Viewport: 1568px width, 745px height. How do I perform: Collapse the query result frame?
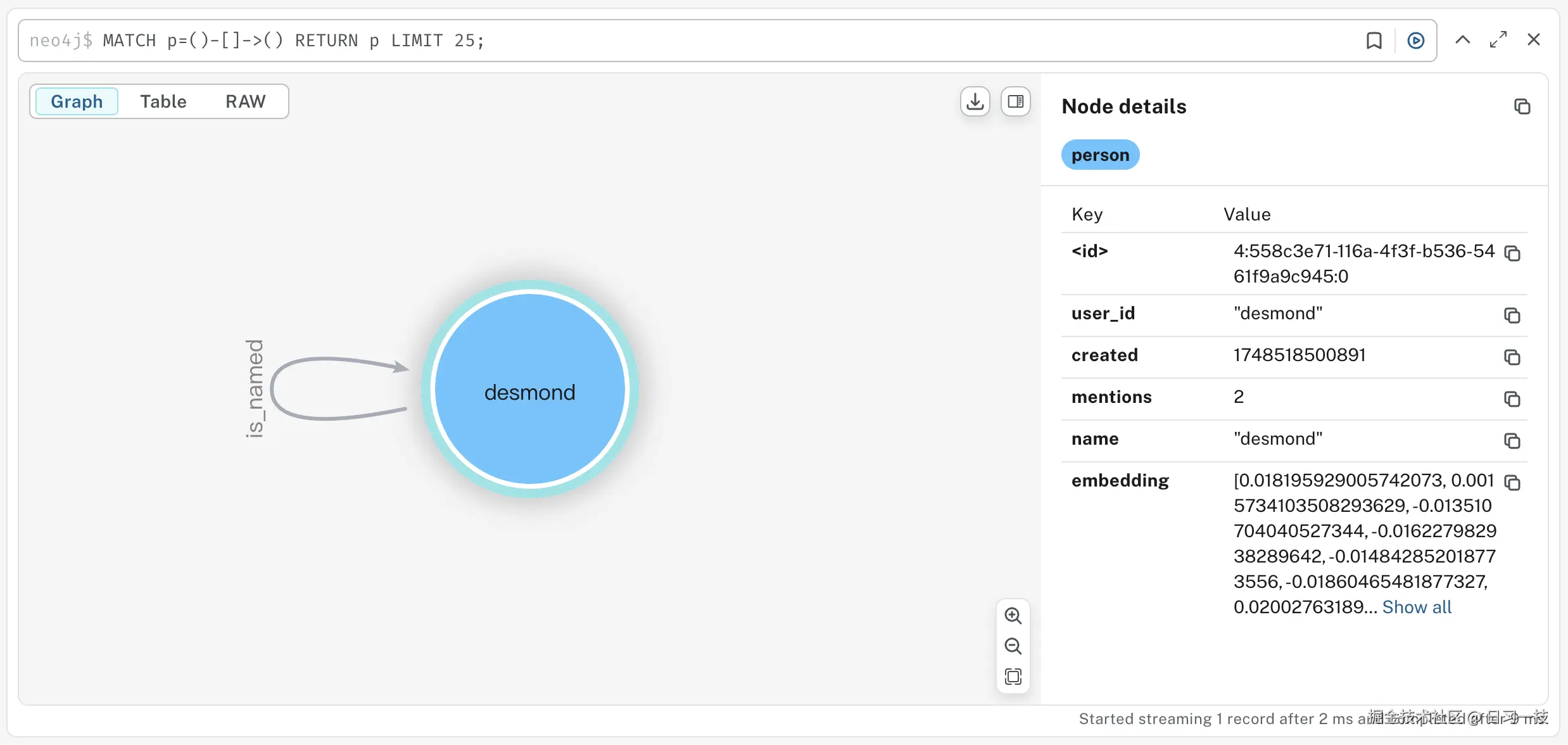point(1462,40)
